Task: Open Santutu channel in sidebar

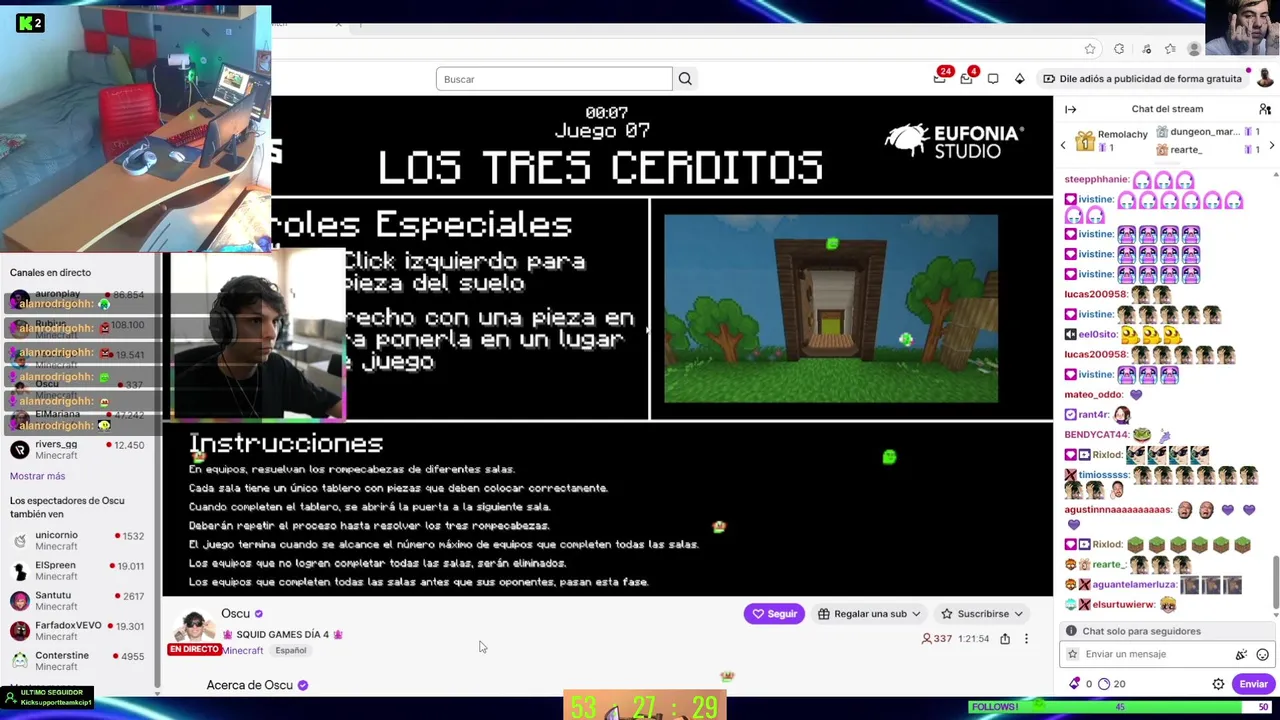Action: pos(78,601)
